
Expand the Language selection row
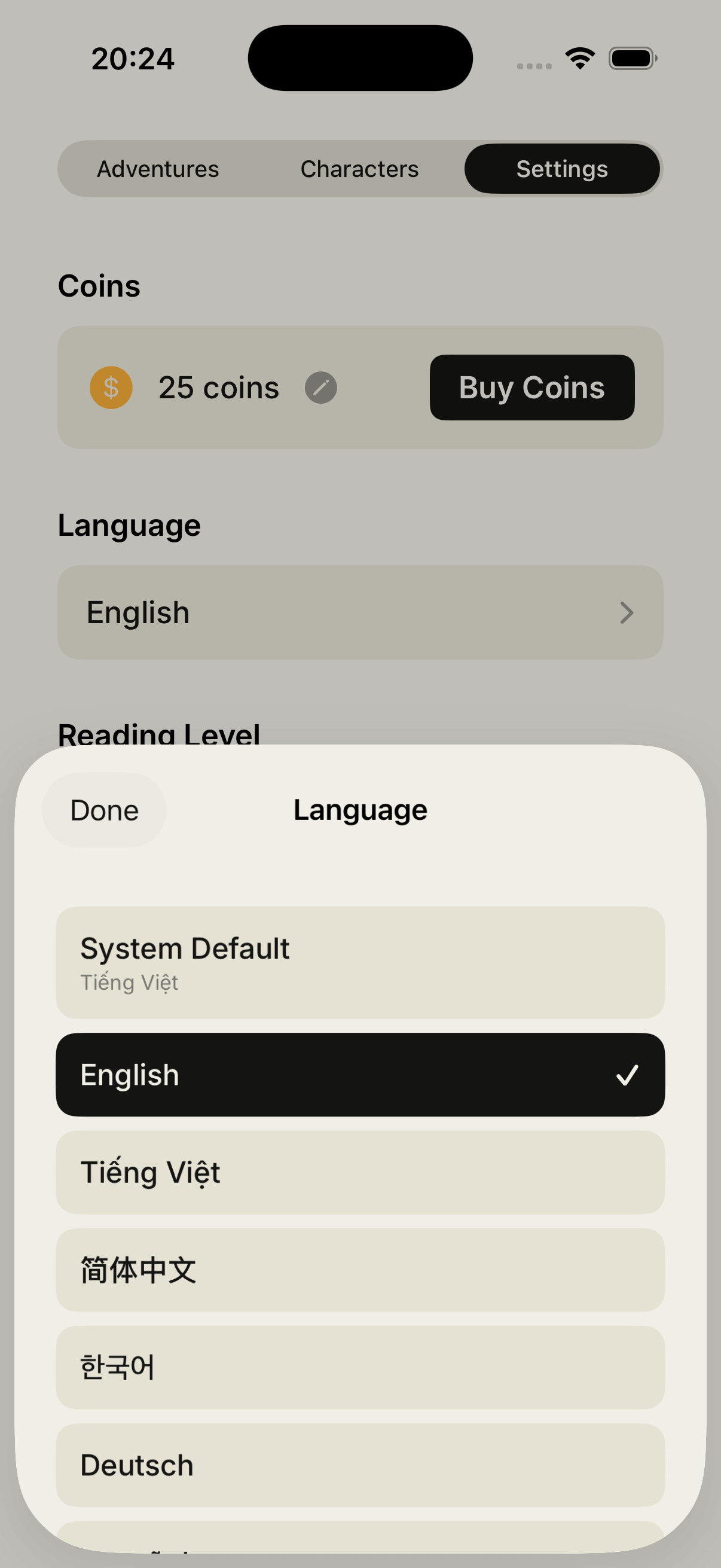point(360,612)
